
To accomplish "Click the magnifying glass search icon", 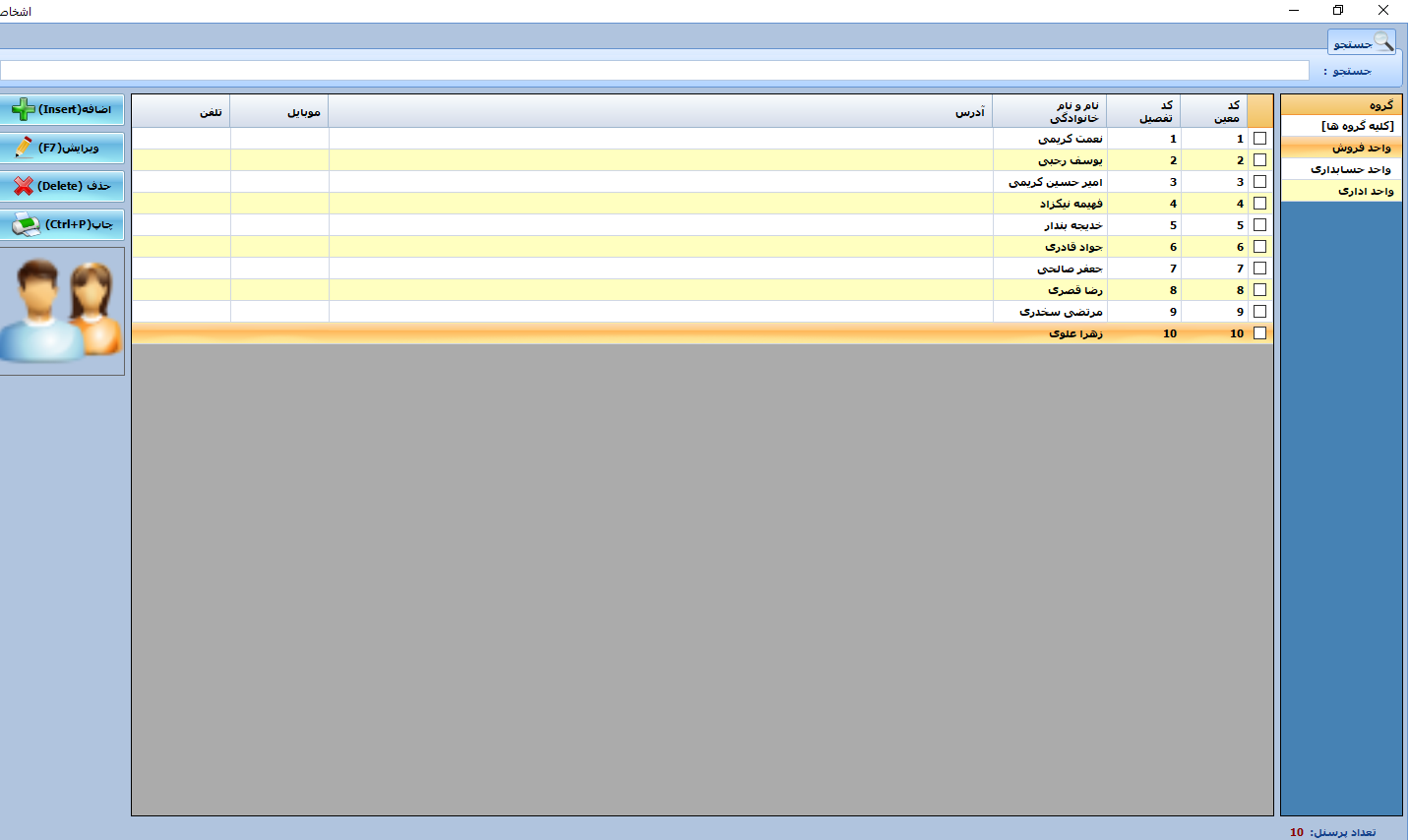I will click(1382, 42).
